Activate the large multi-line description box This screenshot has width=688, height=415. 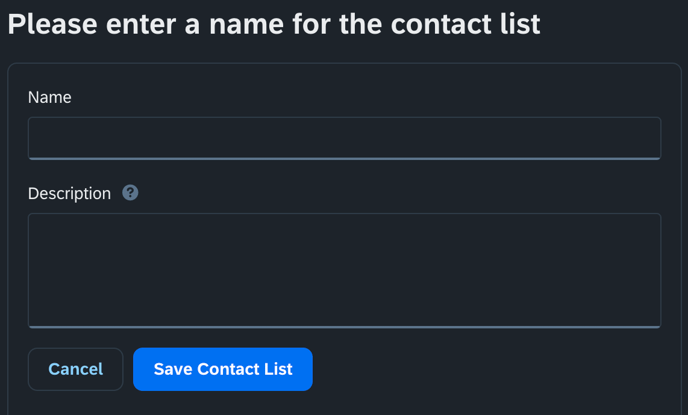click(x=344, y=271)
